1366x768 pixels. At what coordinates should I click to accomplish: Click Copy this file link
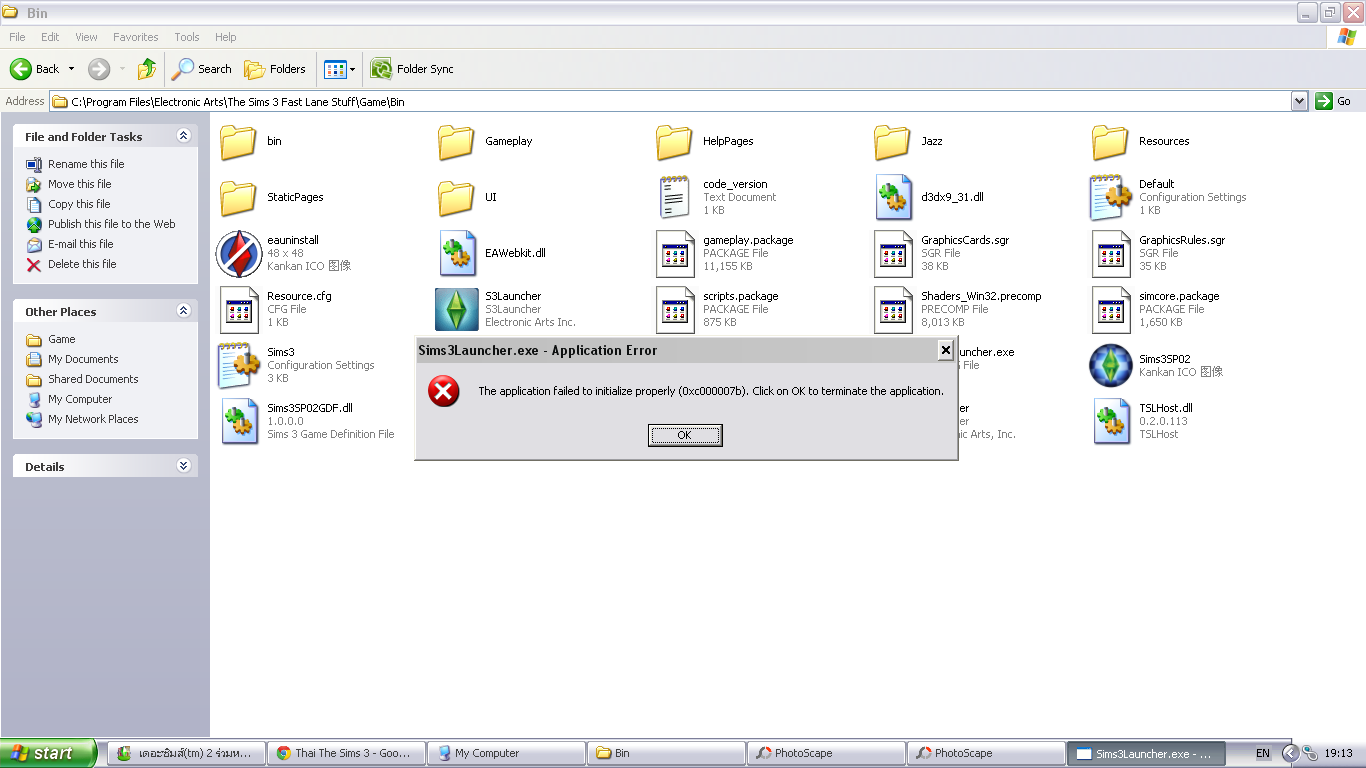(x=79, y=204)
